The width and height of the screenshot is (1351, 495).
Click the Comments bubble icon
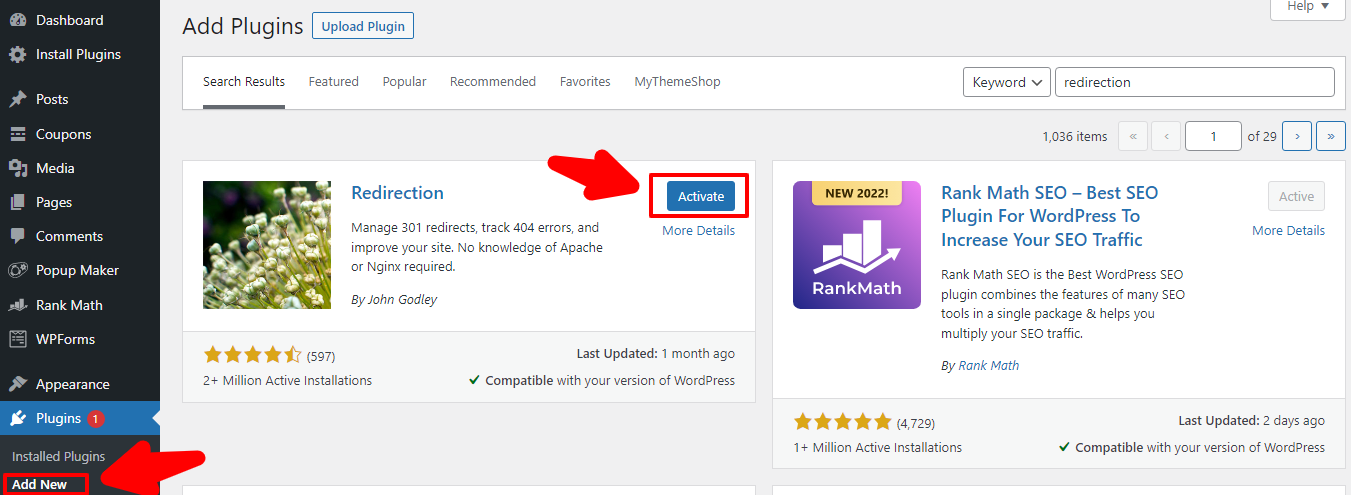pyautogui.click(x=17, y=236)
